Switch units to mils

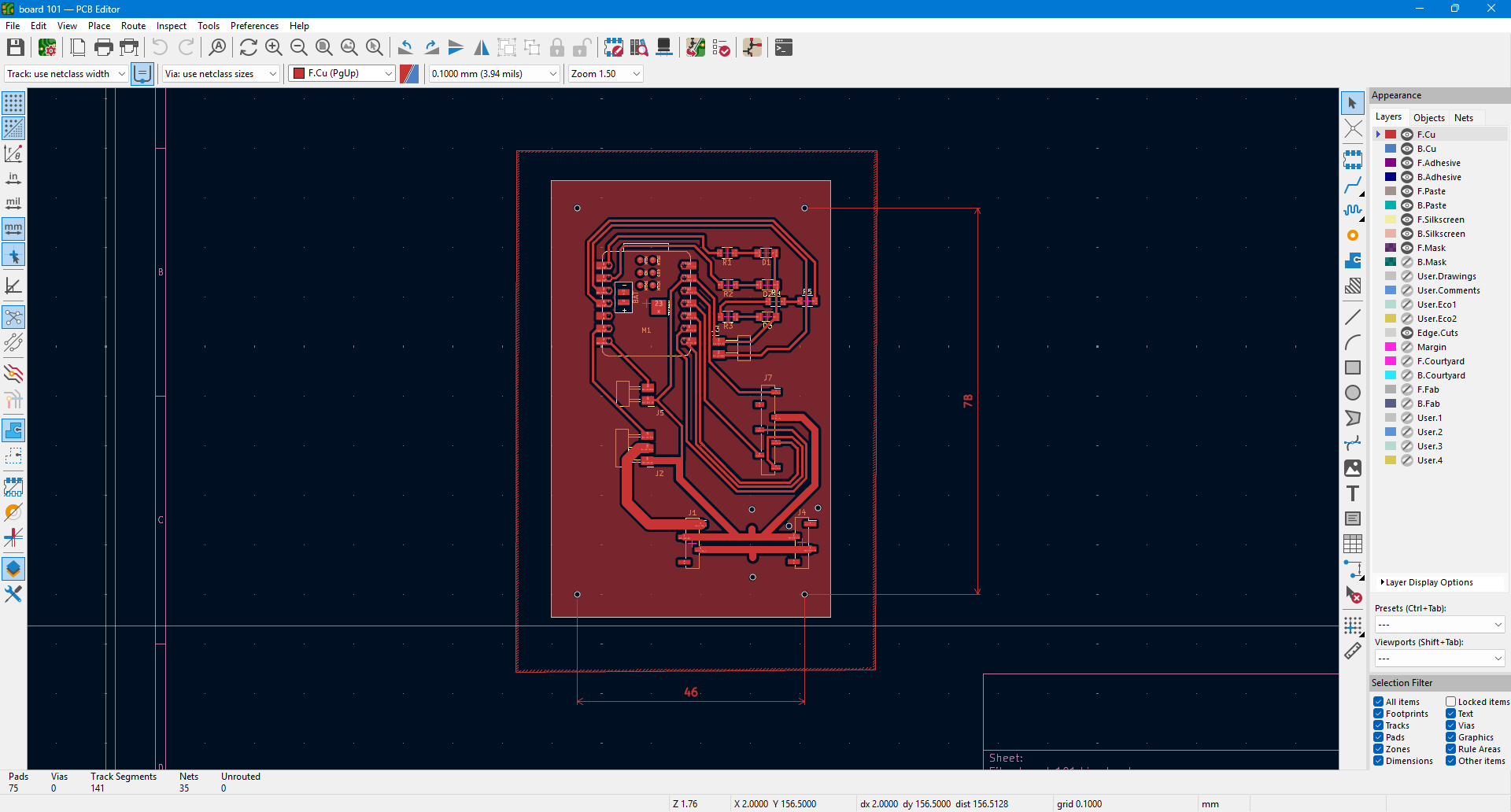tap(13, 204)
